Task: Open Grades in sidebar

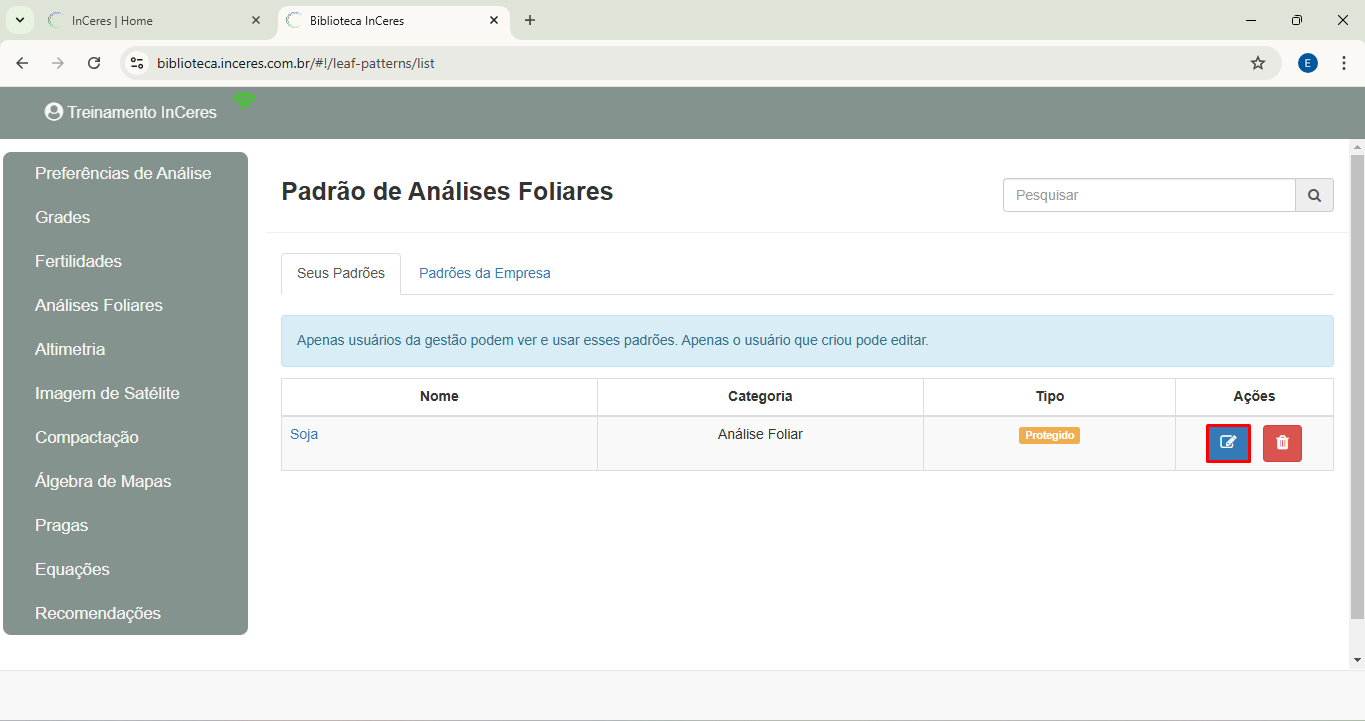Action: coord(62,217)
